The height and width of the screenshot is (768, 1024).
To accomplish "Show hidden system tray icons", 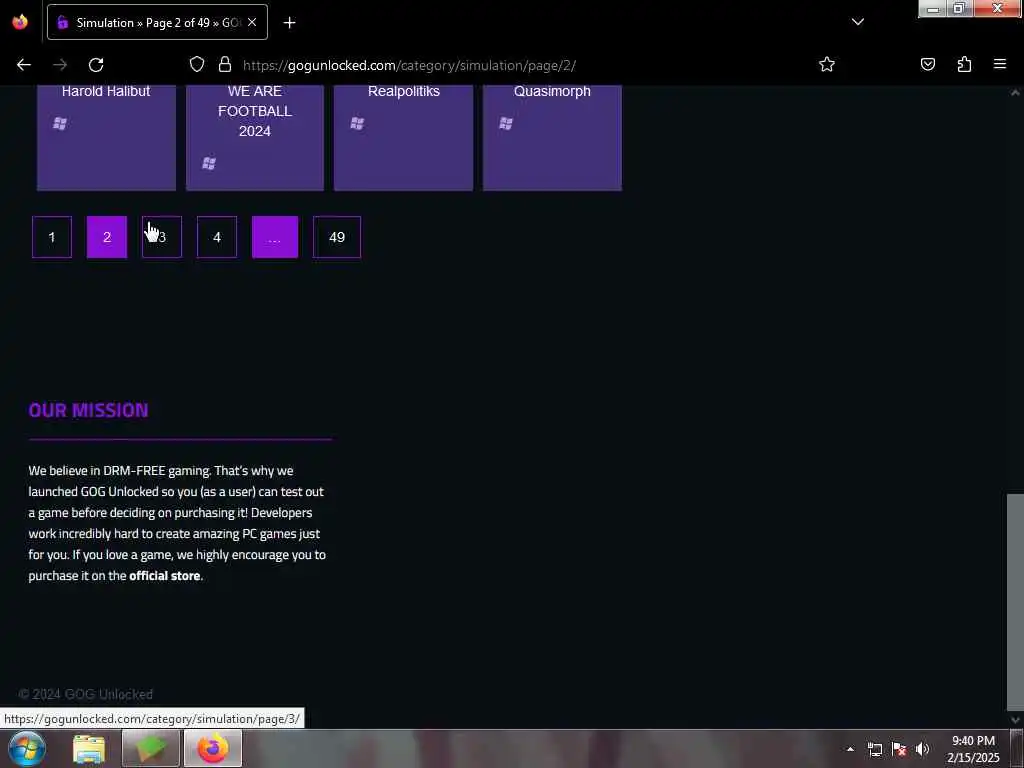I will point(850,749).
